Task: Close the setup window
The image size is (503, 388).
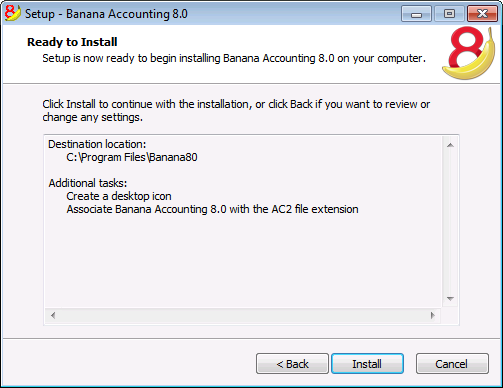Action: 482,14
